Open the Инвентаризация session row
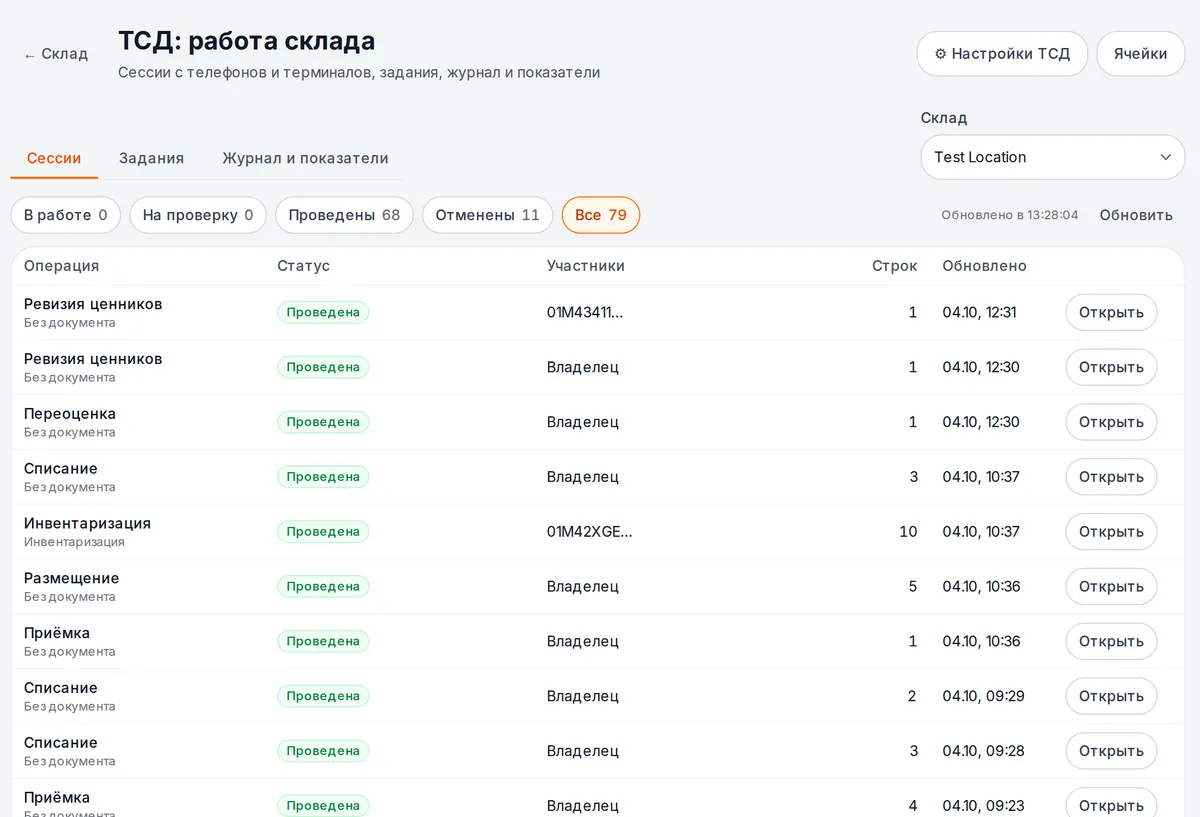The height and width of the screenshot is (817, 1200). [1111, 532]
